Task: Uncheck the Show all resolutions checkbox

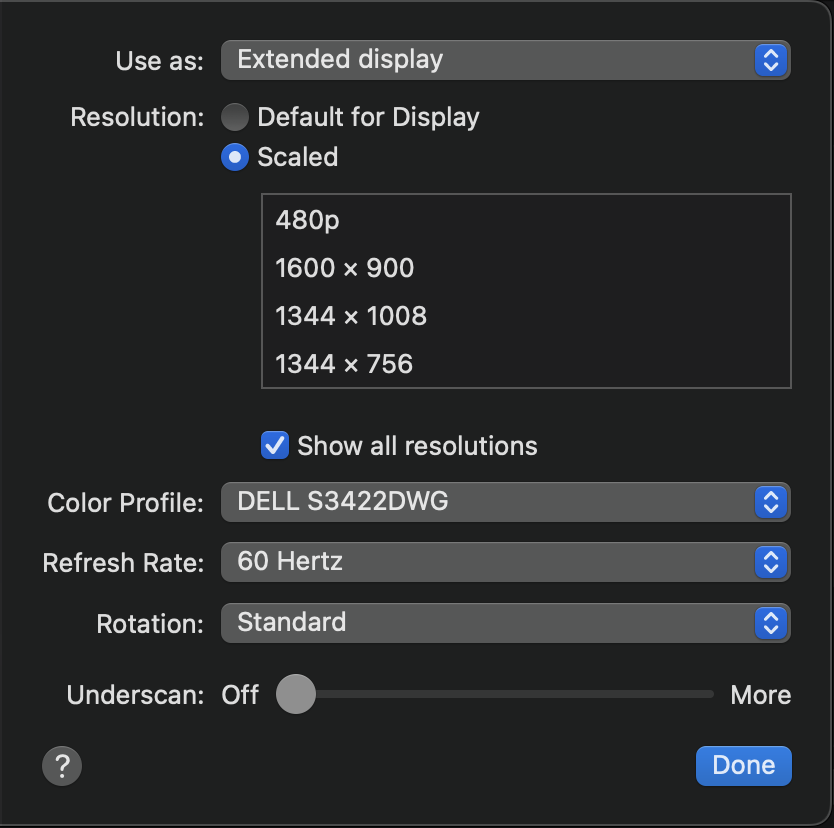Action: (275, 445)
